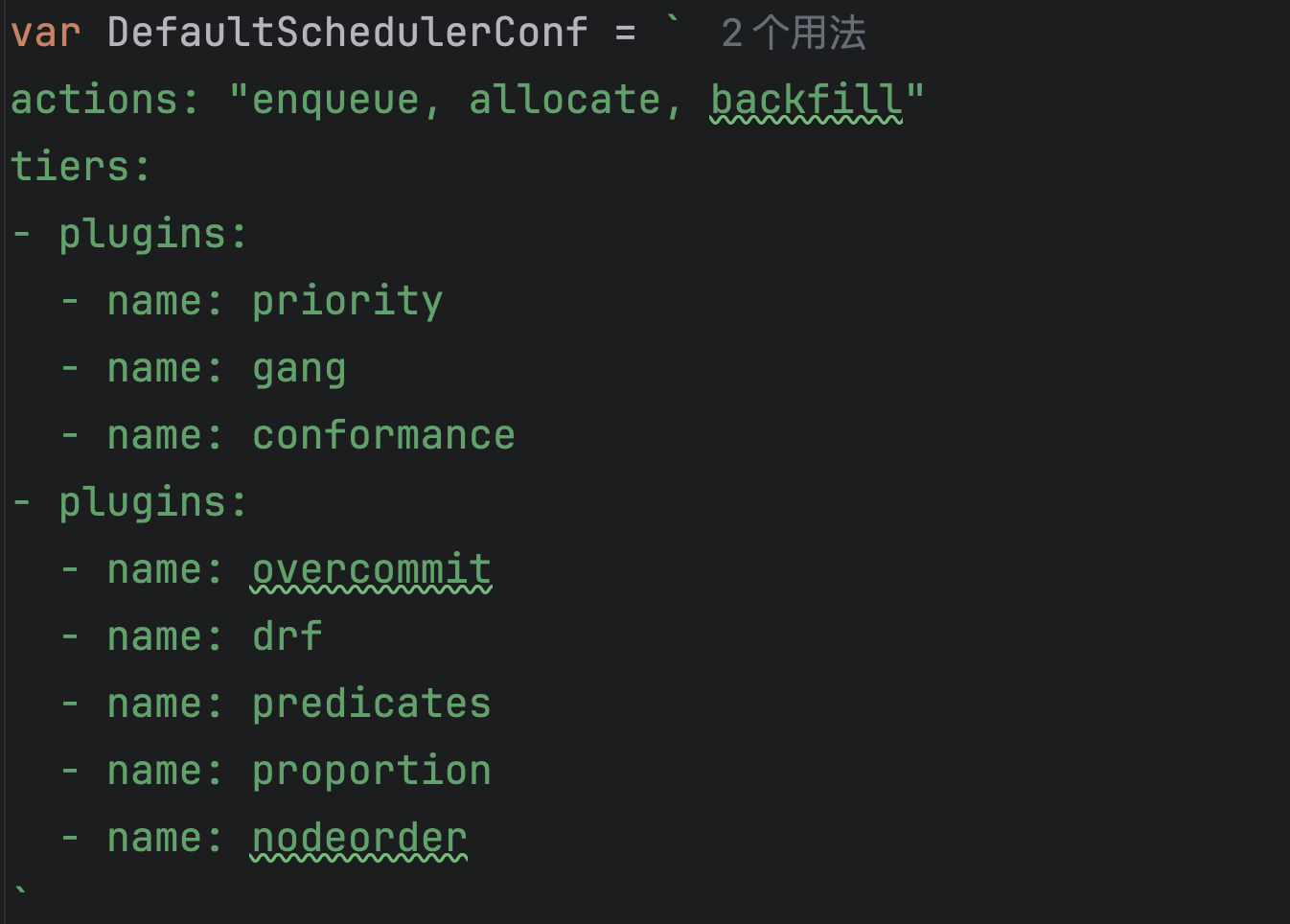Click the equals sign after DefaultSchedulerConf
The width and height of the screenshot is (1290, 924).
(x=626, y=33)
